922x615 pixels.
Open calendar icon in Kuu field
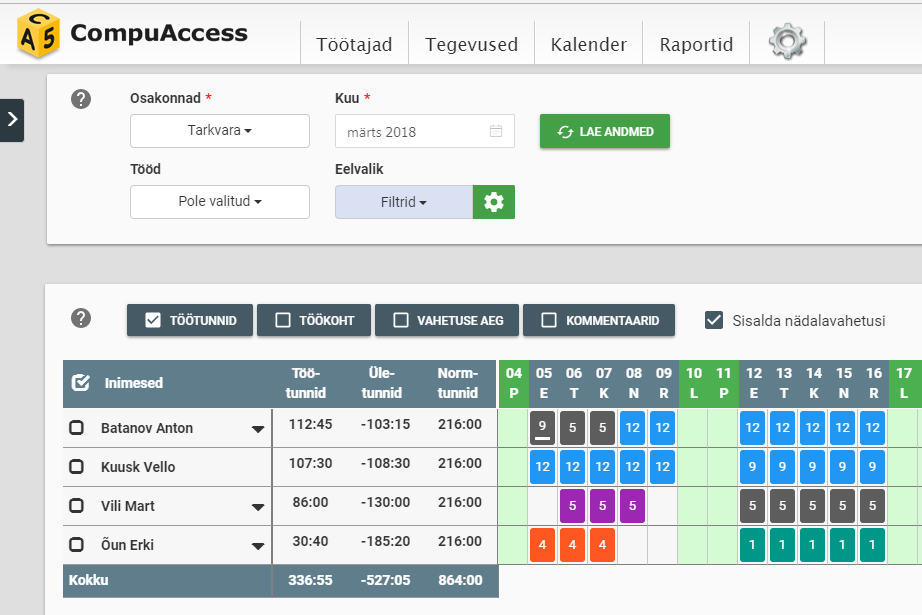[x=496, y=131]
